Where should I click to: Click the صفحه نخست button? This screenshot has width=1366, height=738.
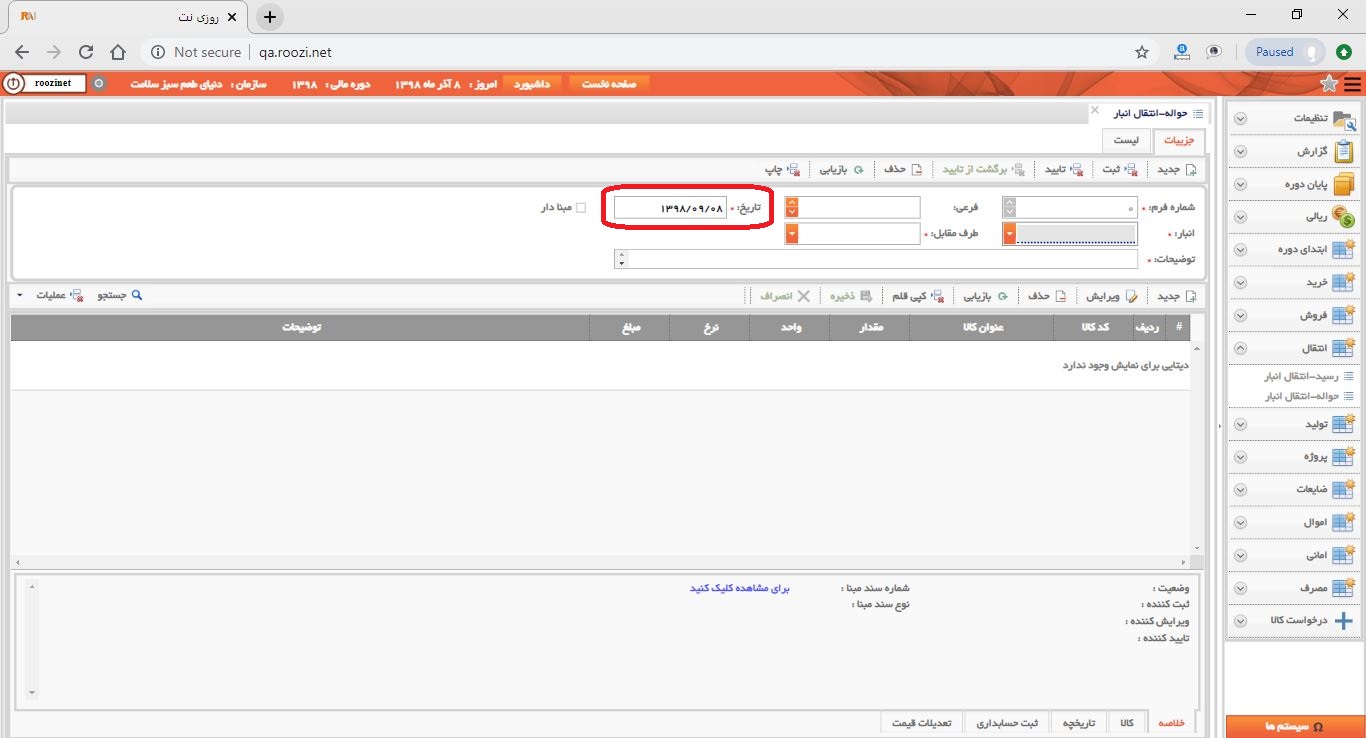point(609,84)
